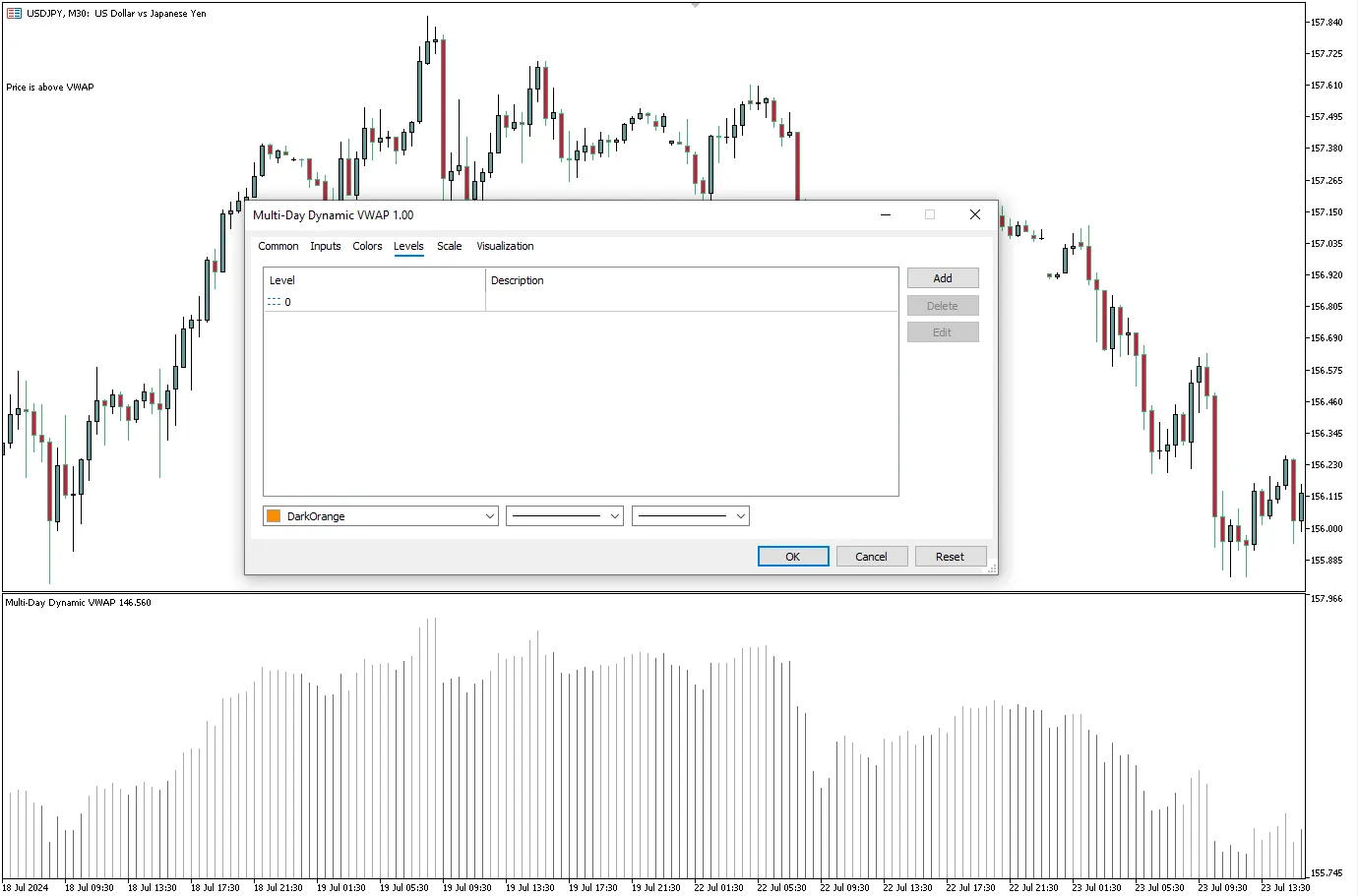Click the dialog resize grip corner
The image size is (1358, 896).
click(x=992, y=568)
